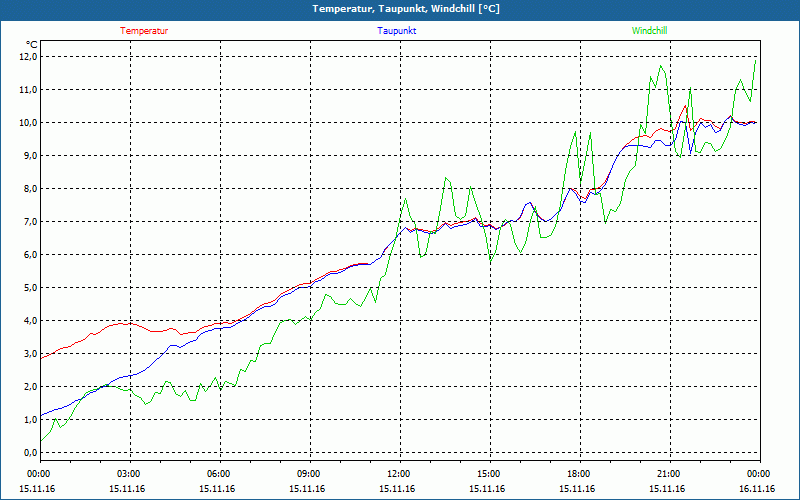Click the 1,0 y-axis value
Viewport: 800px width, 500px height.
[30, 419]
